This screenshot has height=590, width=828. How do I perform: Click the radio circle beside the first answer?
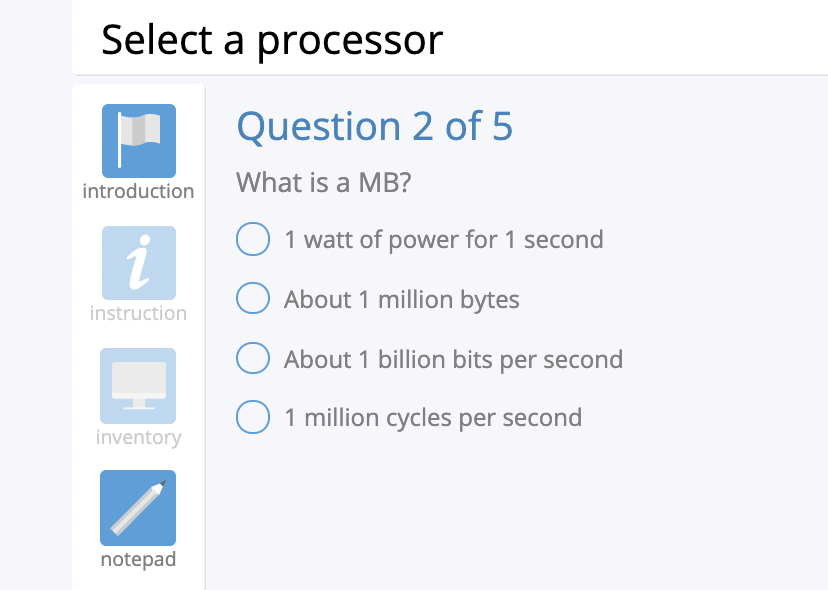click(x=253, y=239)
